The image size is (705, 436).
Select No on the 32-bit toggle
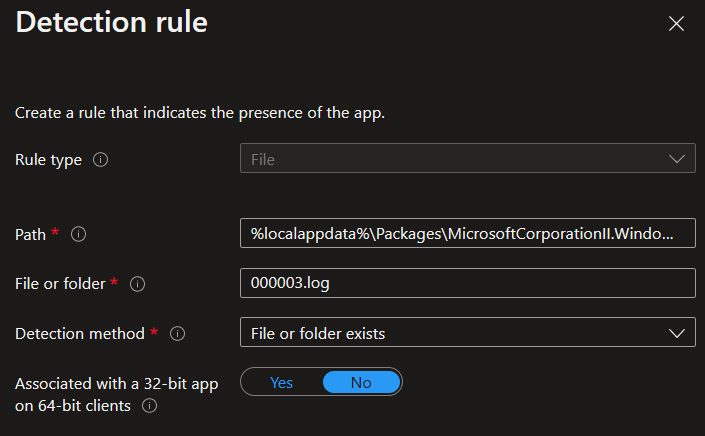[x=361, y=382]
